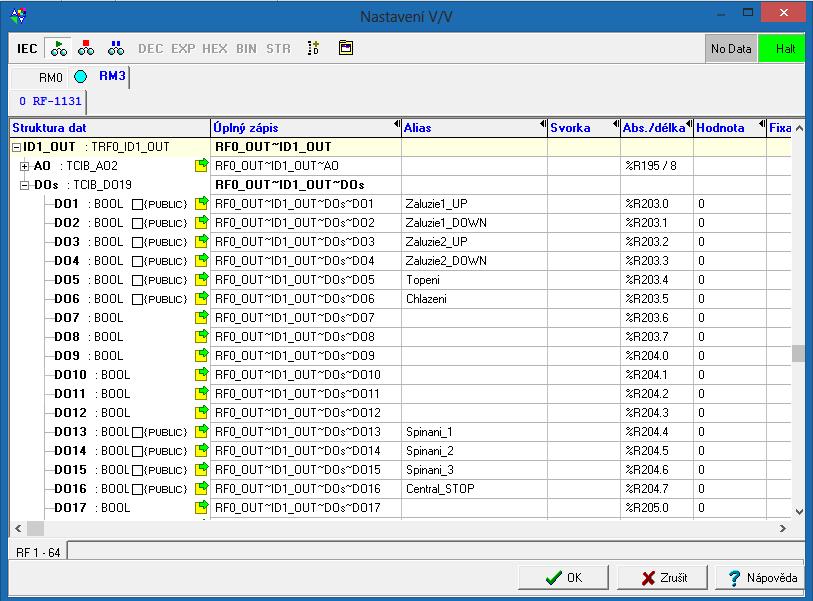The image size is (813, 601).
Task: Click the export arrow icon for DO16
Action: (x=202, y=488)
